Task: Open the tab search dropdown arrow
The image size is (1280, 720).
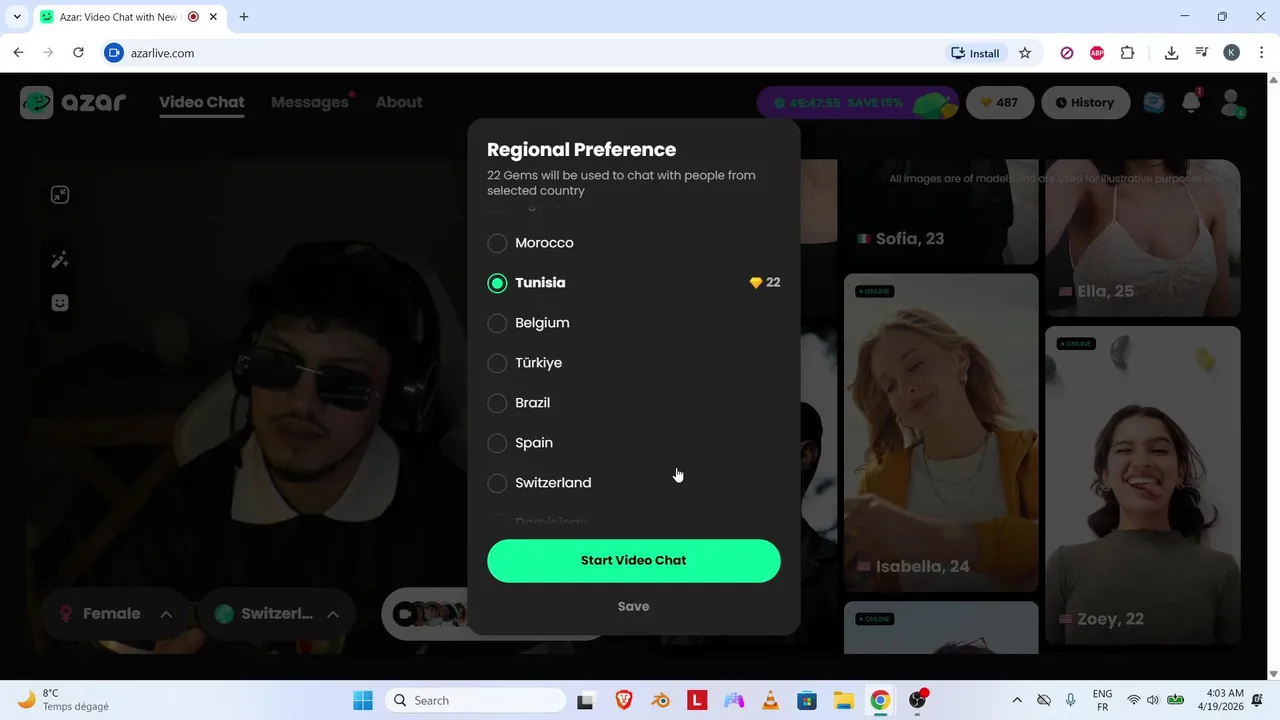Action: pos(17,17)
